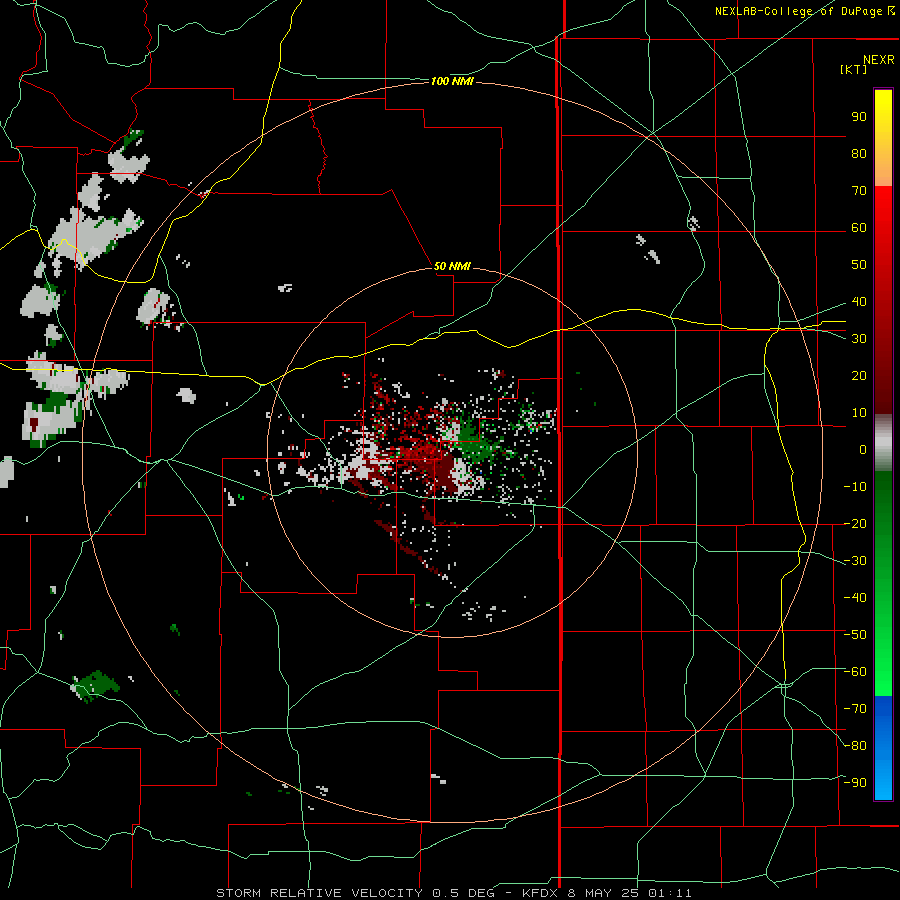Click the yellow top segment of the color bar
900x900 pixels.
[883, 138]
